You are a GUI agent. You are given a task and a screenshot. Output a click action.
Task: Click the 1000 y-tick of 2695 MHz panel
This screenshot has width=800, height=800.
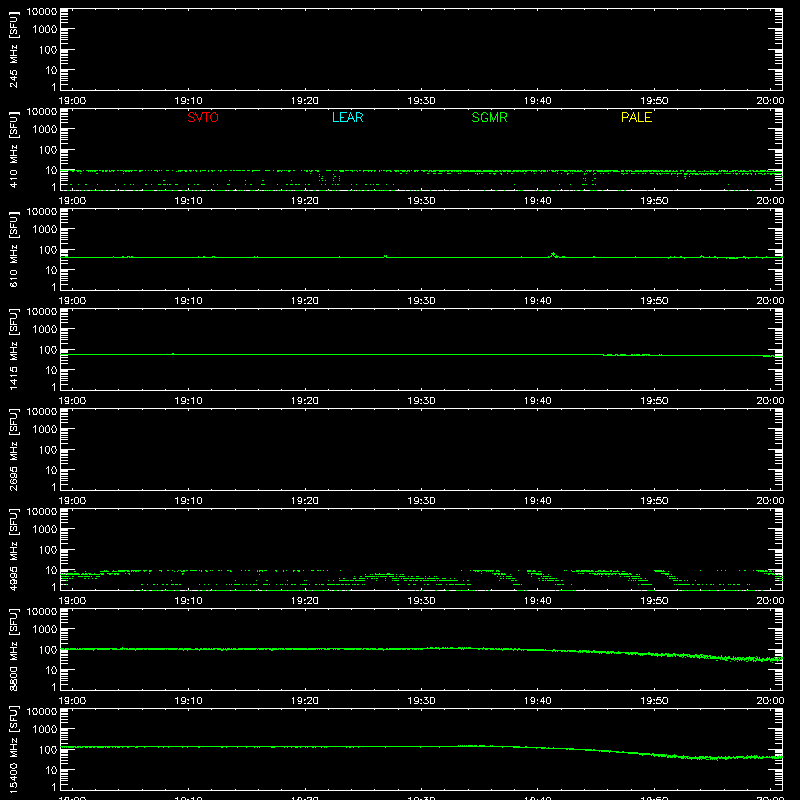[45, 430]
